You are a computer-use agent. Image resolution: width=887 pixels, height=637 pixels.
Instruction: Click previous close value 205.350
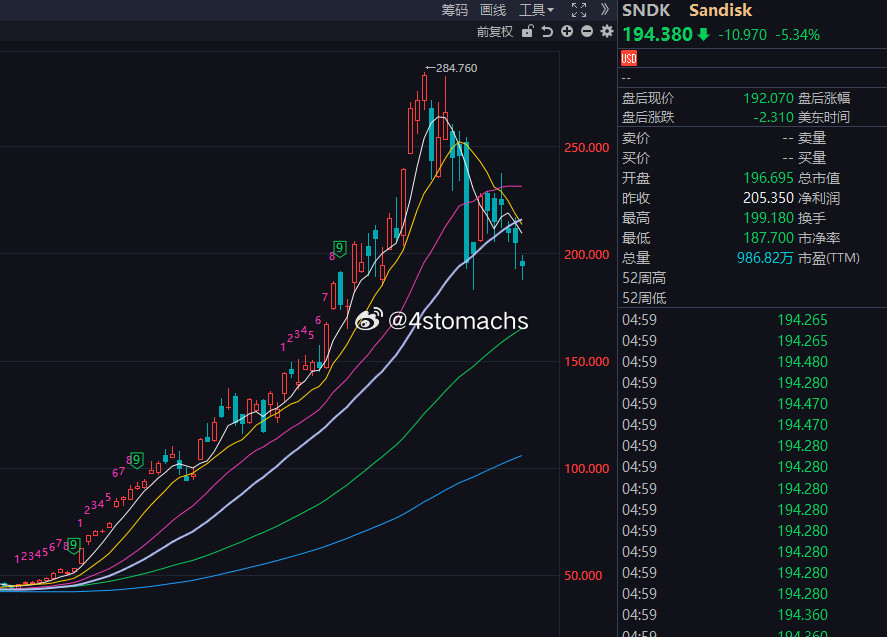(x=768, y=198)
